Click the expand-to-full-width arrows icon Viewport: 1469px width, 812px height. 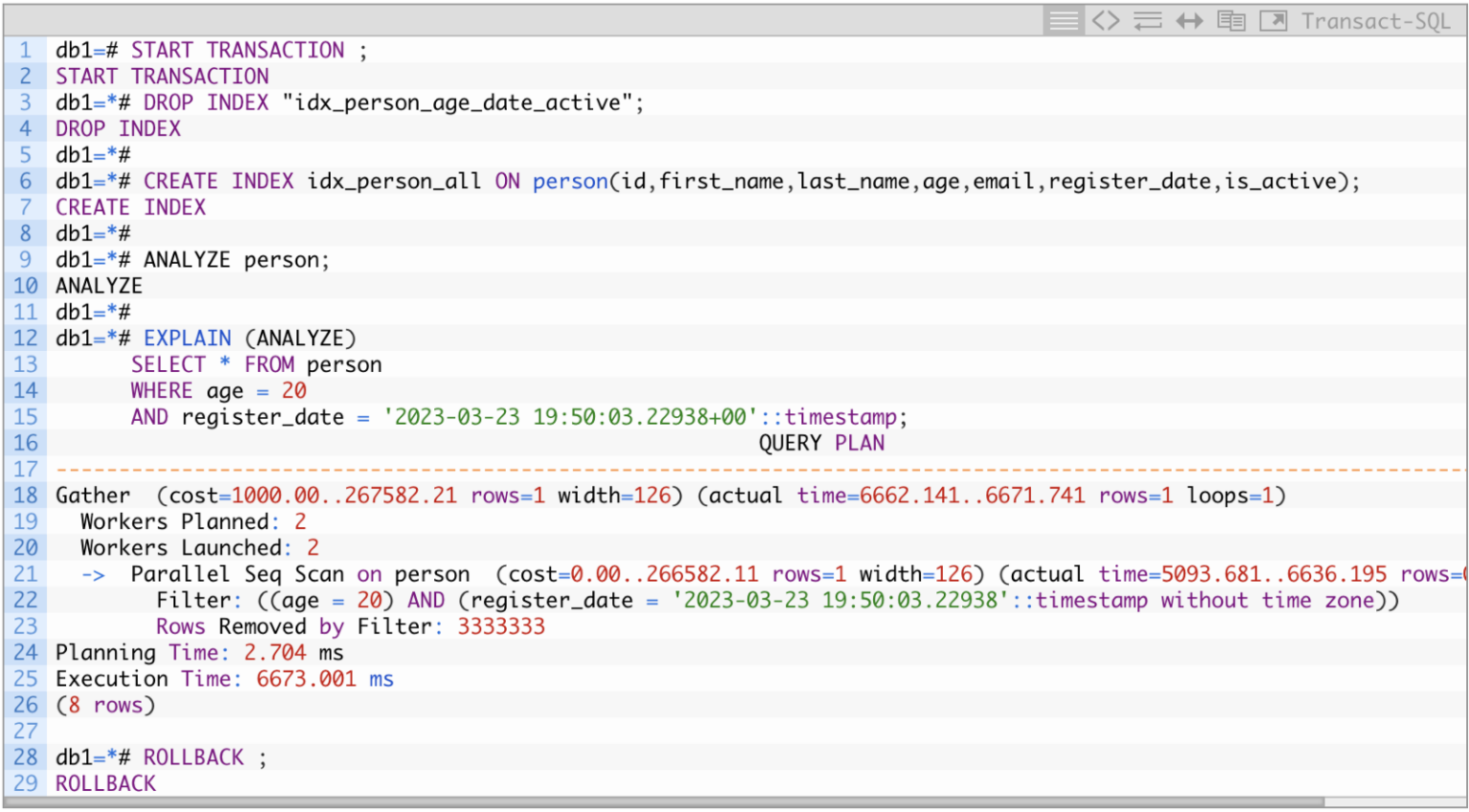coord(1190,20)
